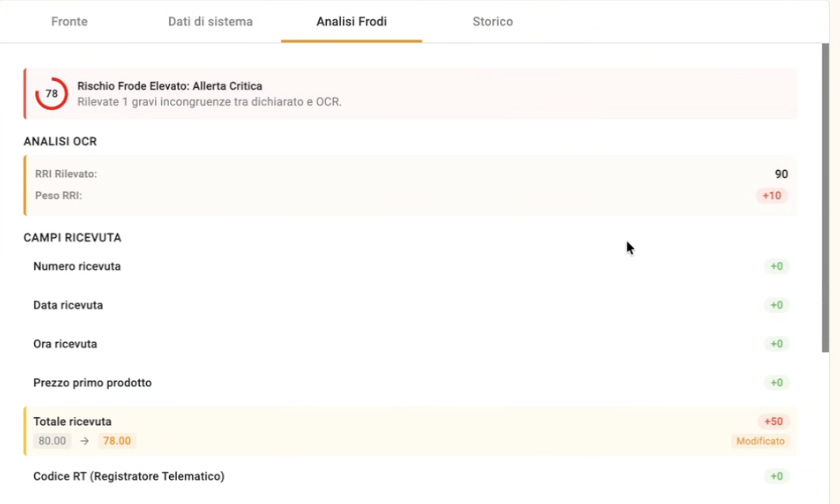
Task: Click the Modificato tag
Action: 761,441
